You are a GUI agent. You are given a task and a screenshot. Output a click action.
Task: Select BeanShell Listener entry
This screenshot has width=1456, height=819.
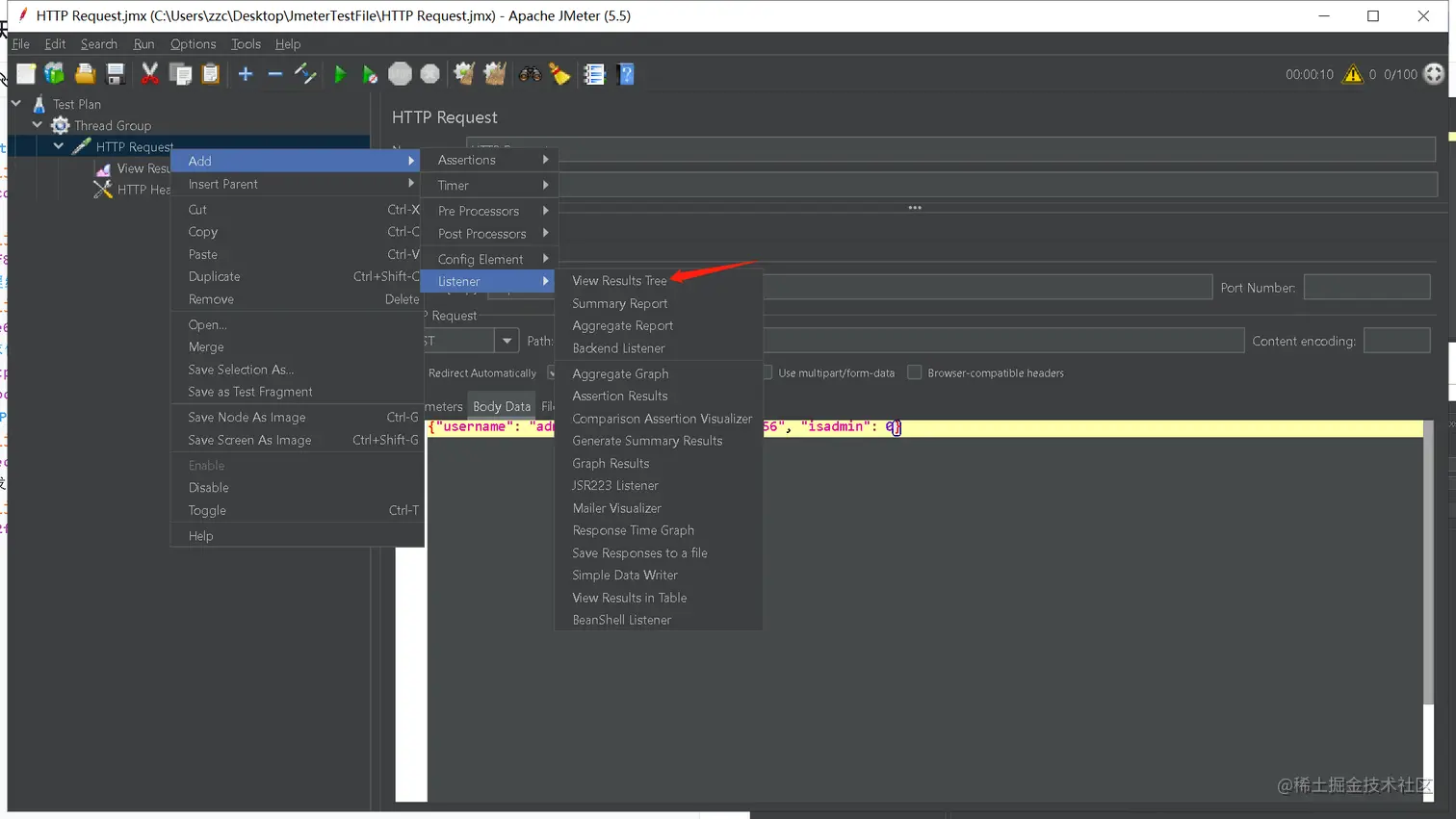point(659,620)
